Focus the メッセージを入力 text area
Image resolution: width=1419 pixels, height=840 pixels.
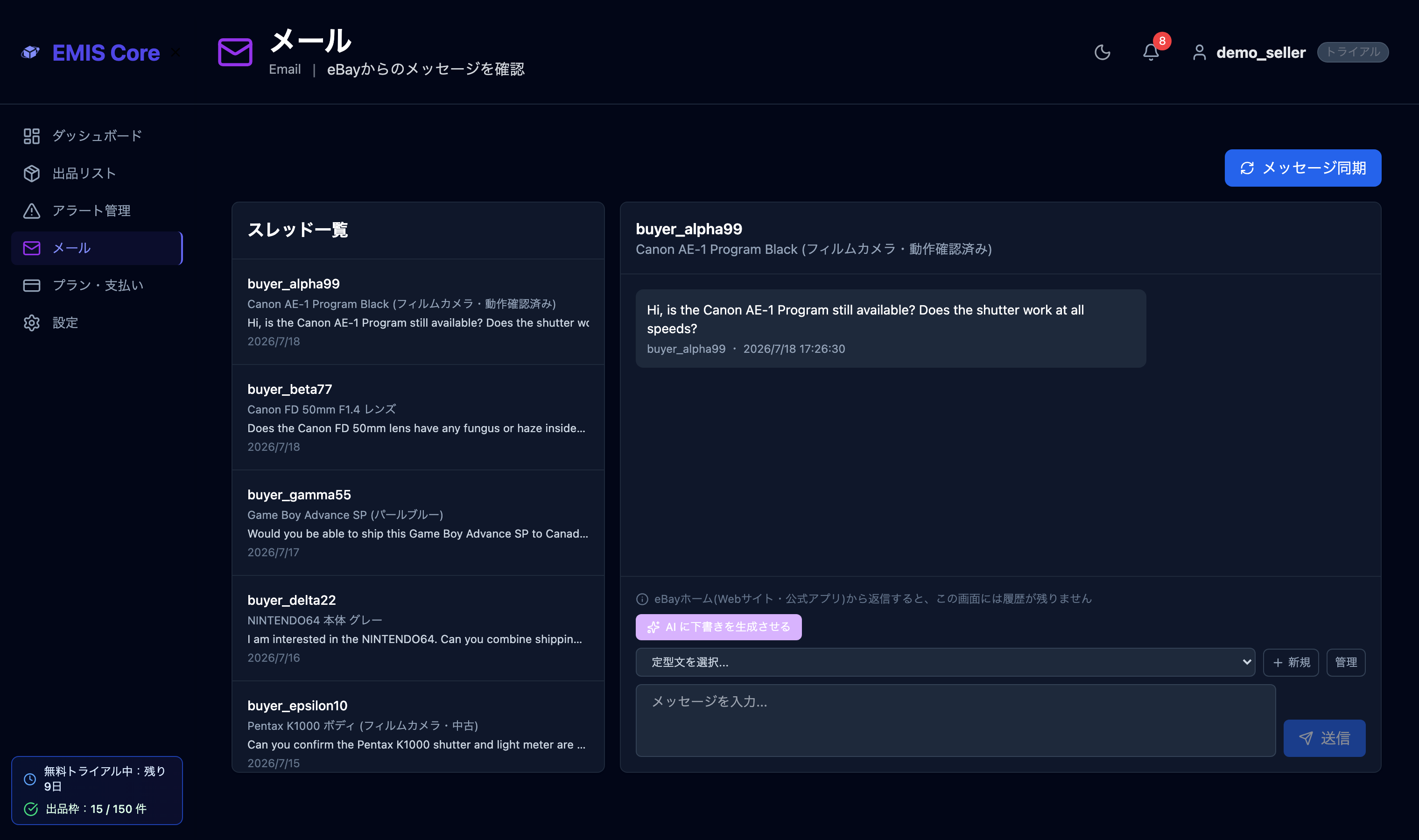click(x=955, y=721)
